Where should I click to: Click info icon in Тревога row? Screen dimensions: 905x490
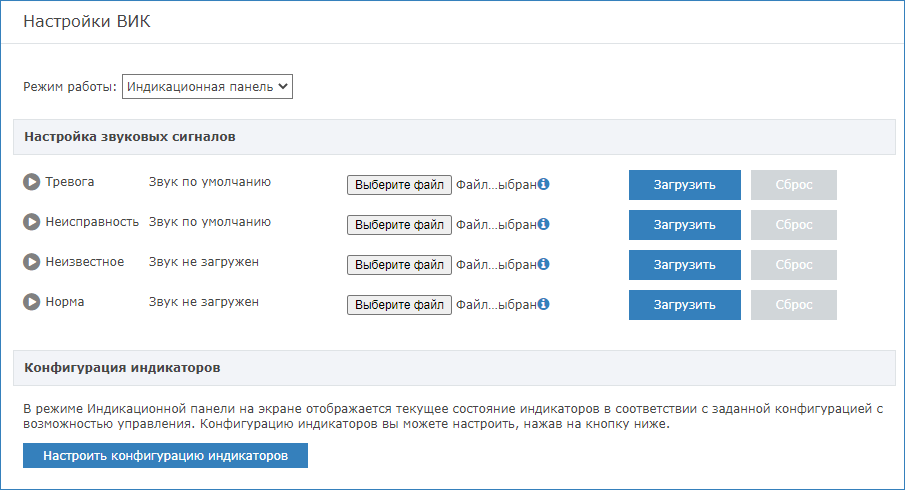pyautogui.click(x=544, y=185)
